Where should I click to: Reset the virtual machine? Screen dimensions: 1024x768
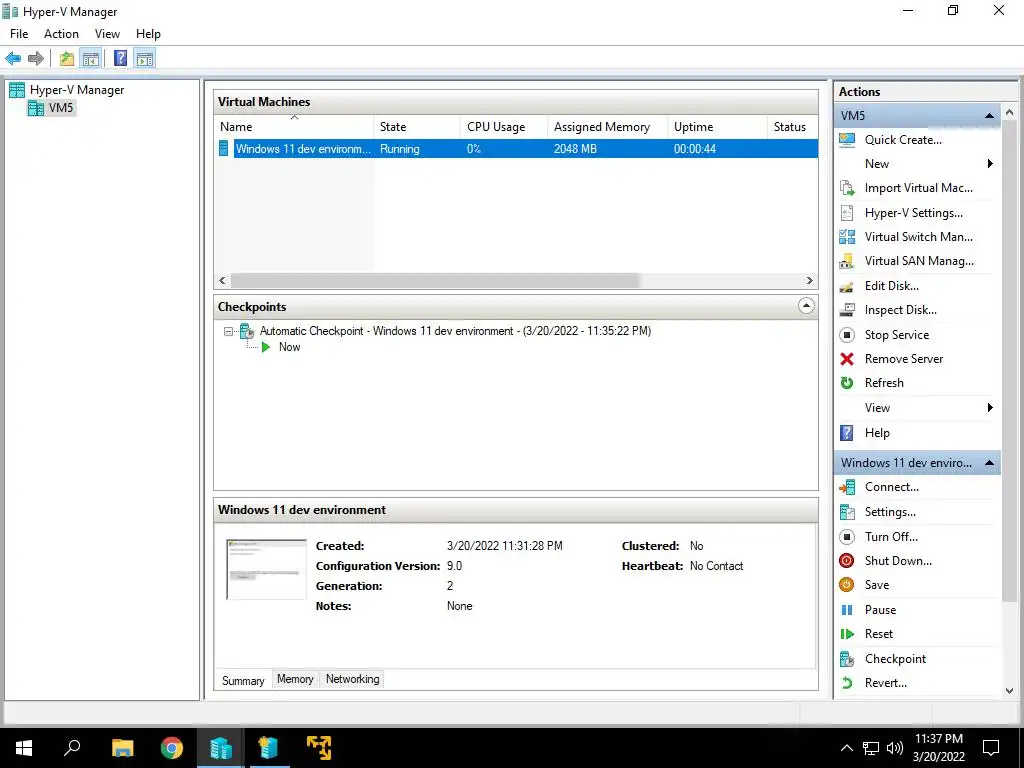[878, 634]
